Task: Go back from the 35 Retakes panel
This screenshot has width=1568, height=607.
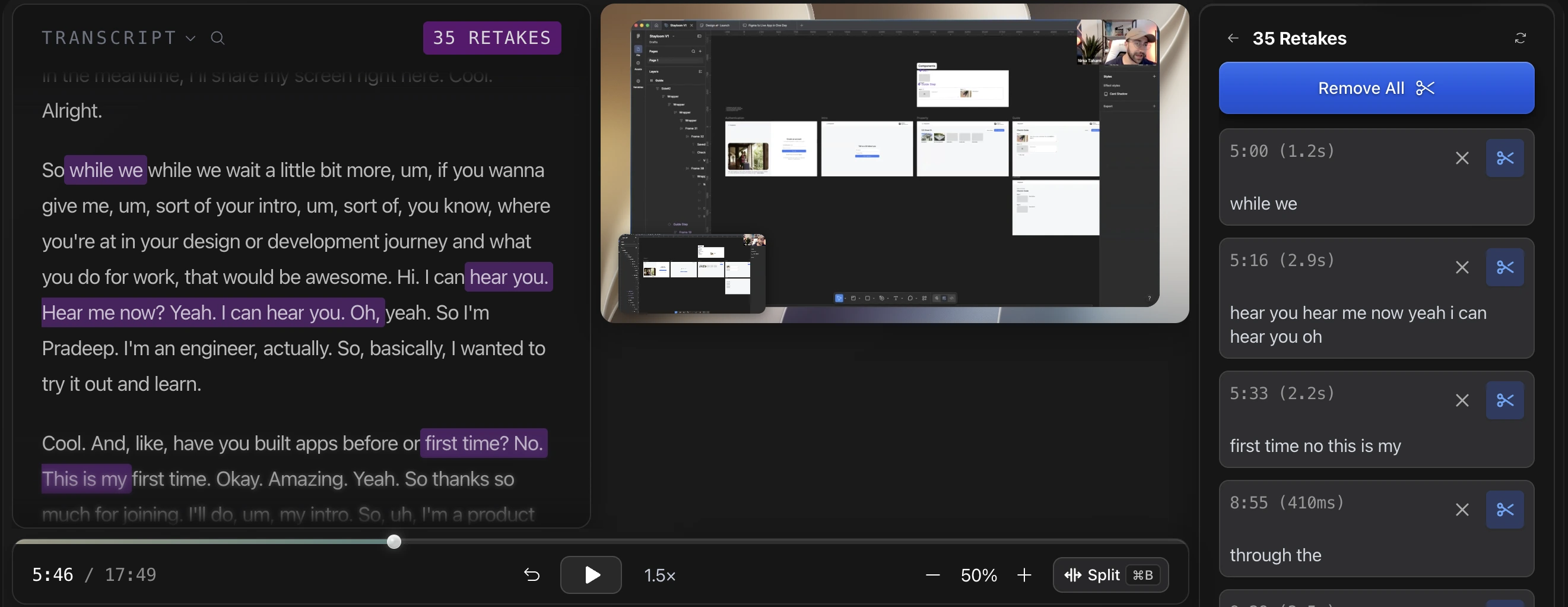Action: pyautogui.click(x=1233, y=39)
